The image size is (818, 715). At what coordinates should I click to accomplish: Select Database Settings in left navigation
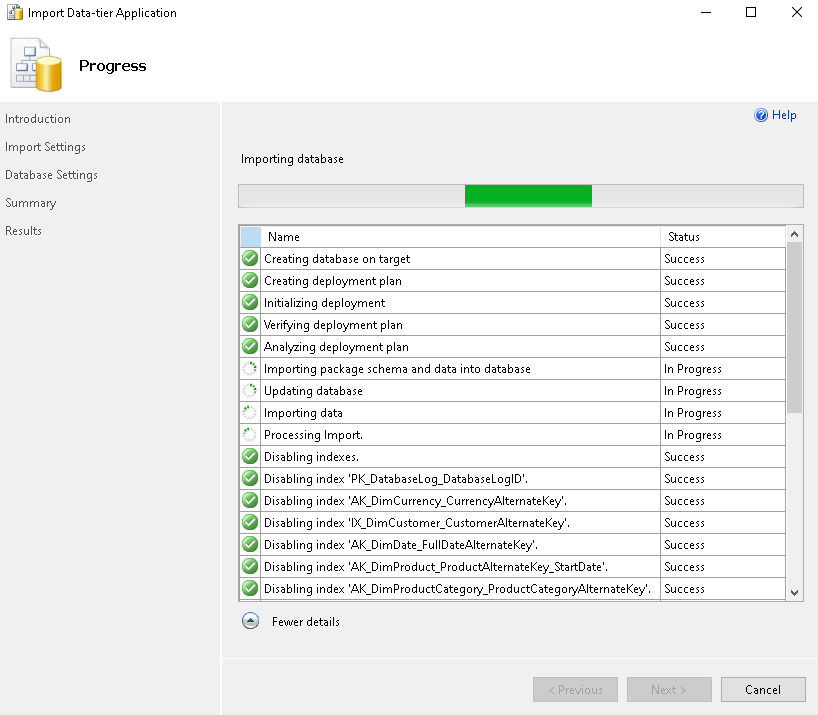coord(51,175)
